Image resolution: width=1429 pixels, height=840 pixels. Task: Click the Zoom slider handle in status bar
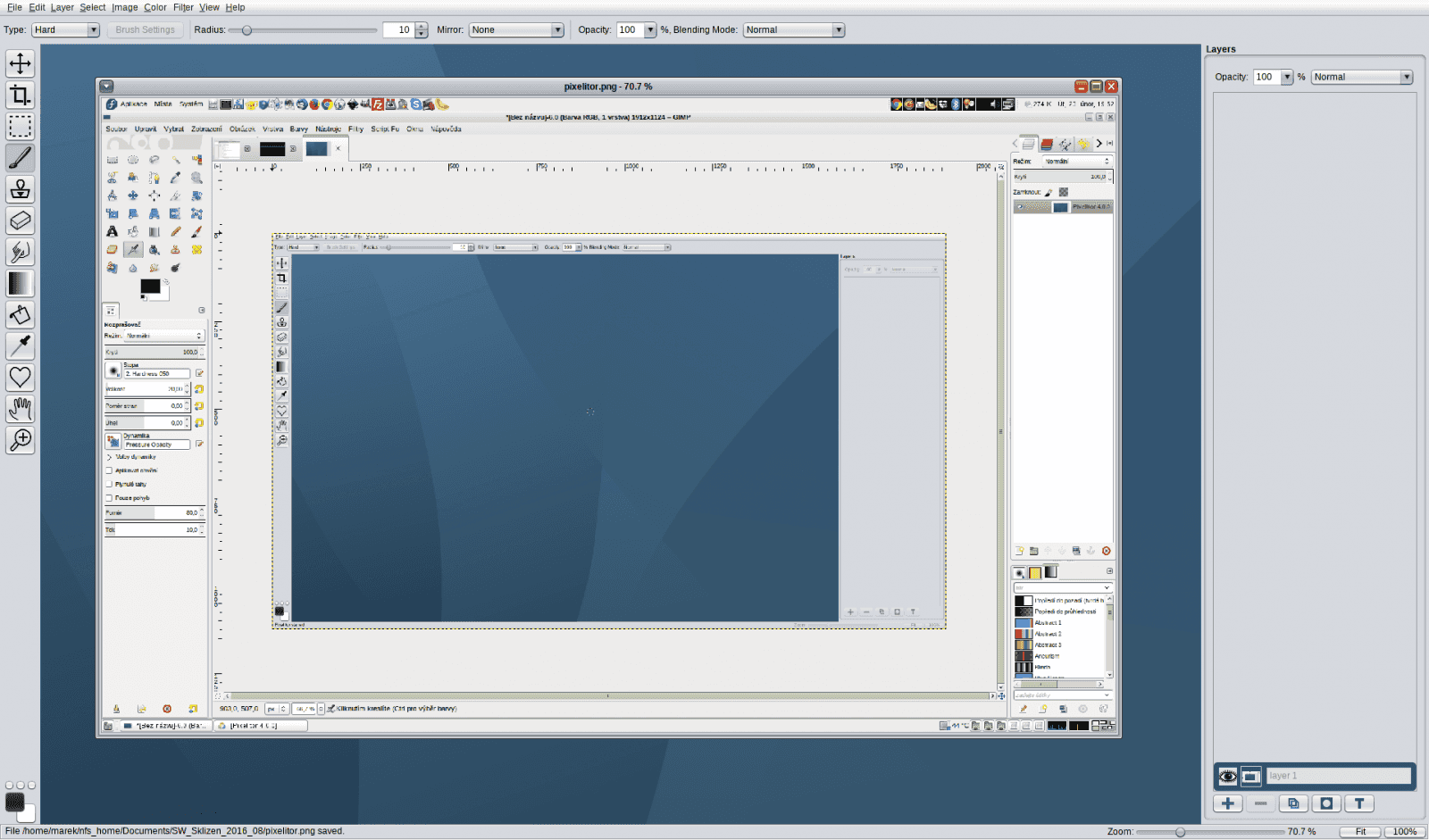[1180, 832]
